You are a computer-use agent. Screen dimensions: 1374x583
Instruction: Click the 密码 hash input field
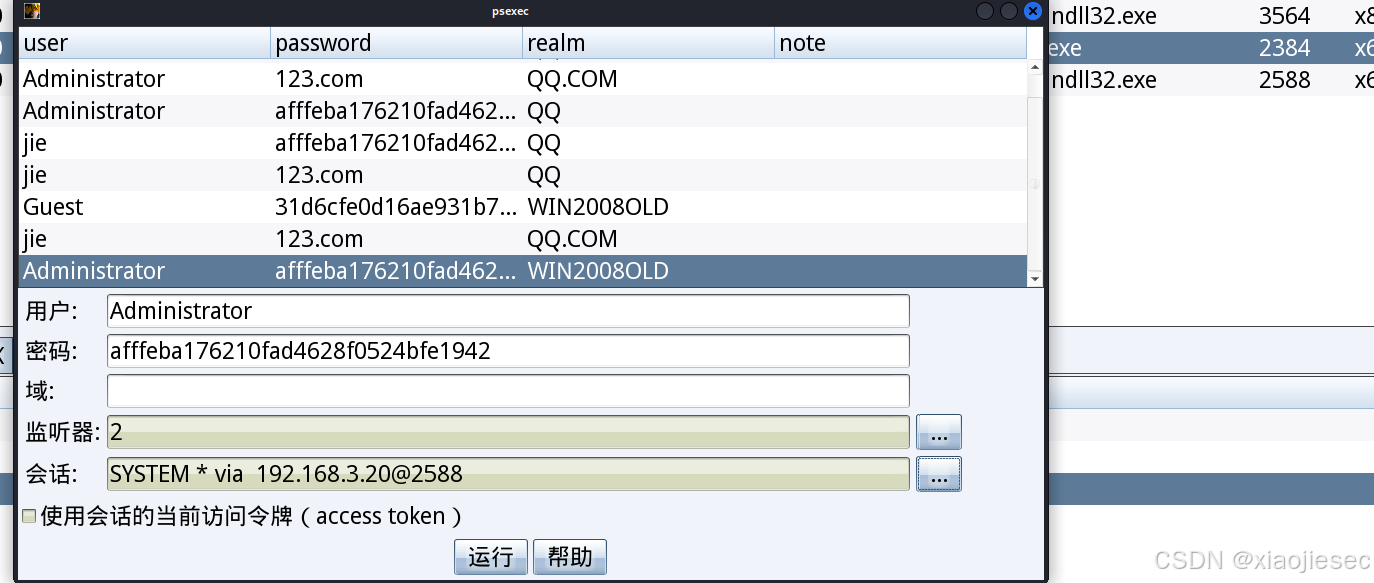[508, 351]
